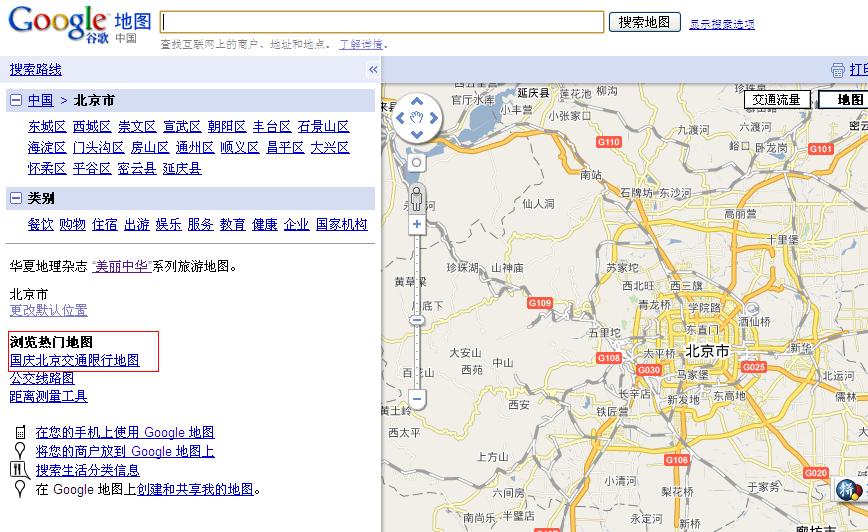The height and width of the screenshot is (532, 868).
Task: Collapse the left panel with the double chevron
Action: tap(373, 70)
